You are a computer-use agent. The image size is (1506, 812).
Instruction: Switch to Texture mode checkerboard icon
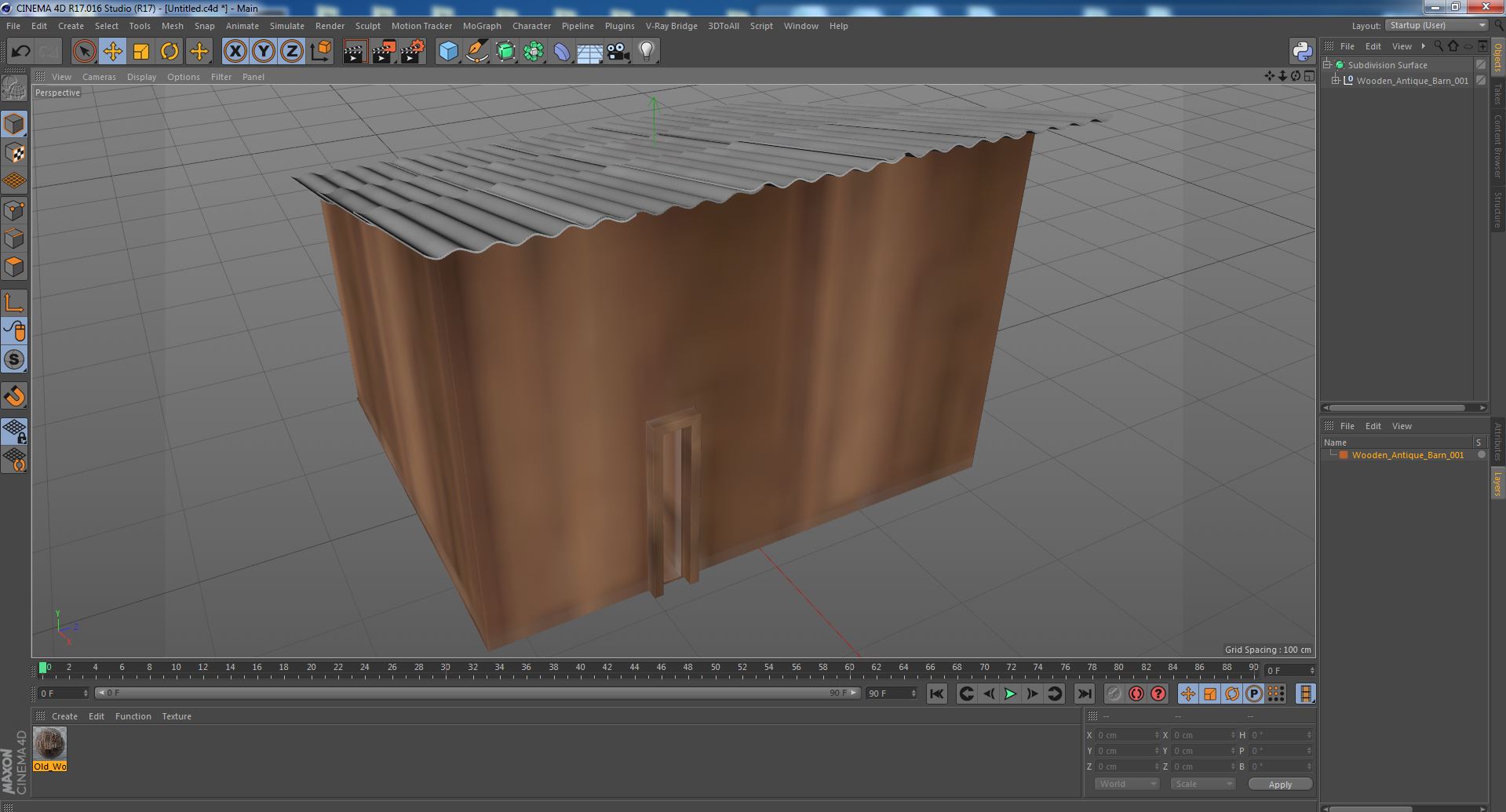tap(14, 153)
